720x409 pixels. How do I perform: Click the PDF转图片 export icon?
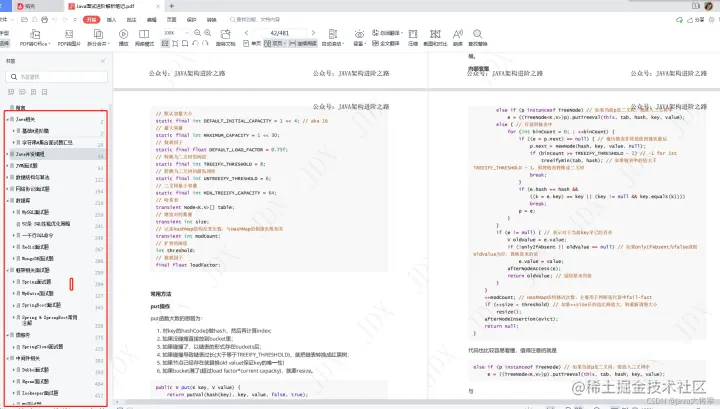pos(69,34)
